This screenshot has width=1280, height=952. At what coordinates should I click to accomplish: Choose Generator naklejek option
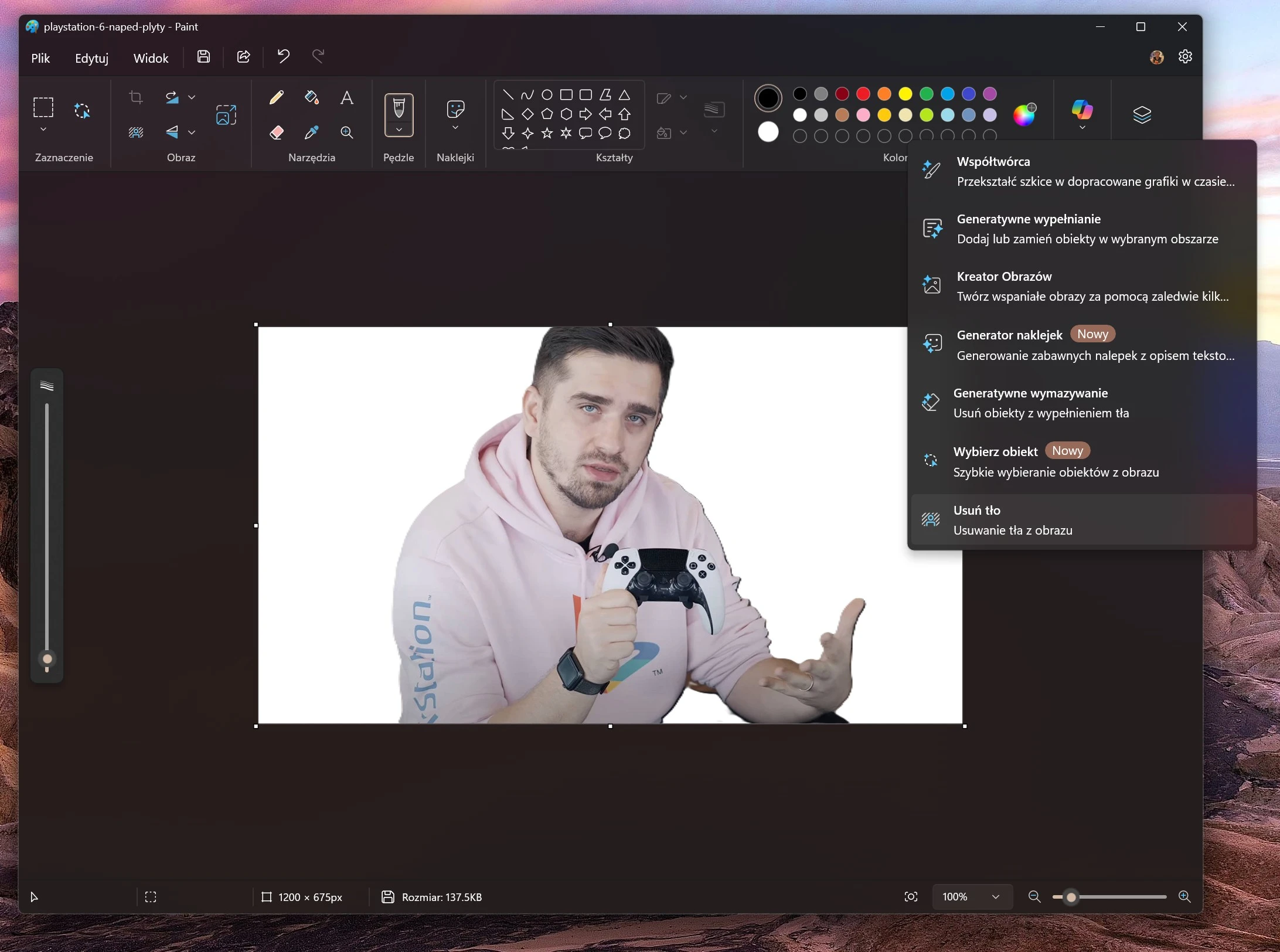pos(1082,344)
